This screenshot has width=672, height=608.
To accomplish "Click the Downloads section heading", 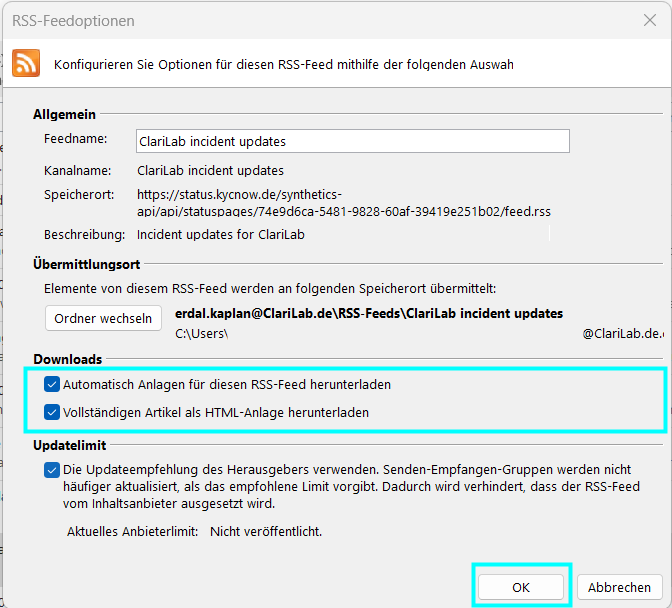I will 68,359.
